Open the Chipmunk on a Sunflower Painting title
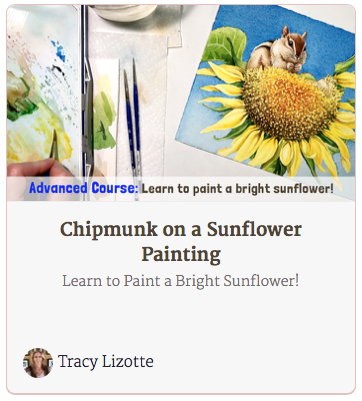 [x=181, y=242]
